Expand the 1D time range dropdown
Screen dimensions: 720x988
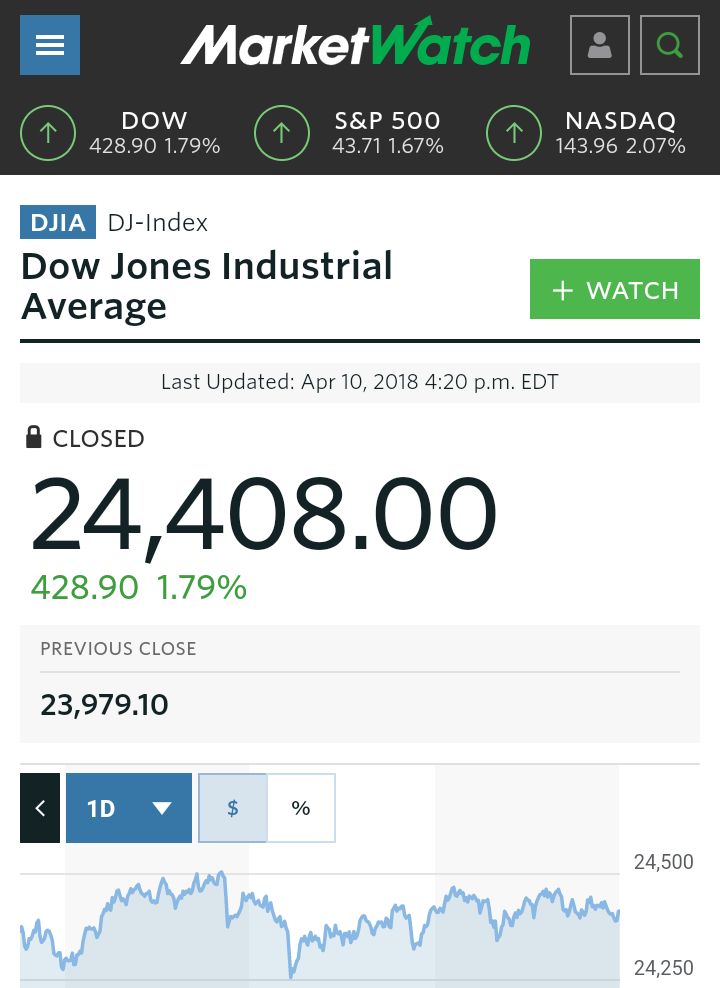click(x=129, y=808)
